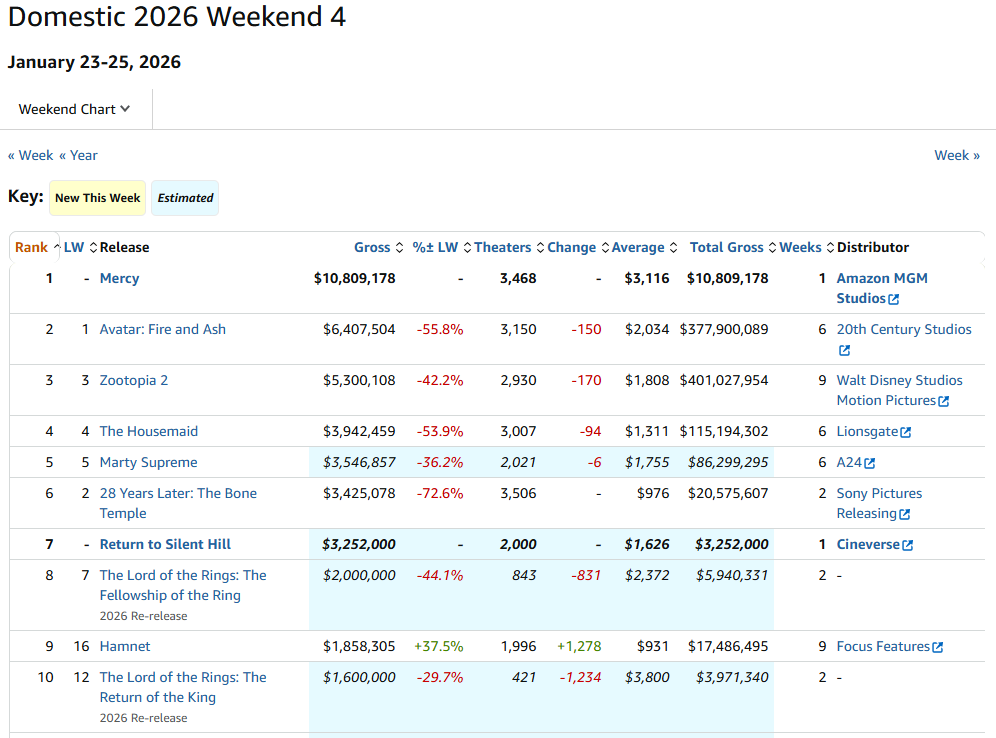Sort by the Rank column header

tap(31, 247)
